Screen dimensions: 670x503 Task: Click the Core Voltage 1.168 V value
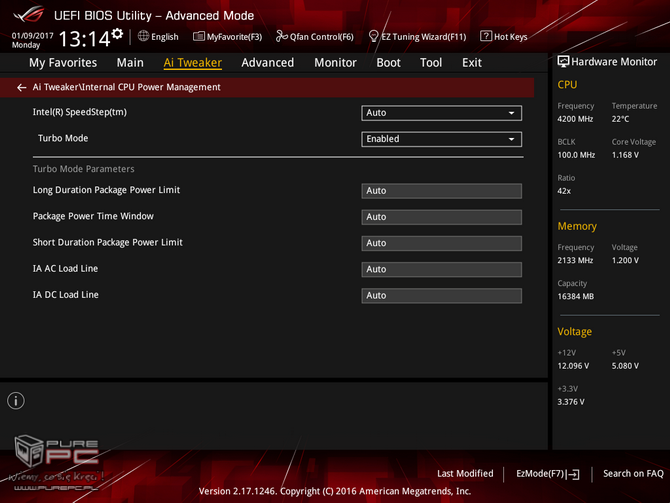click(x=625, y=155)
